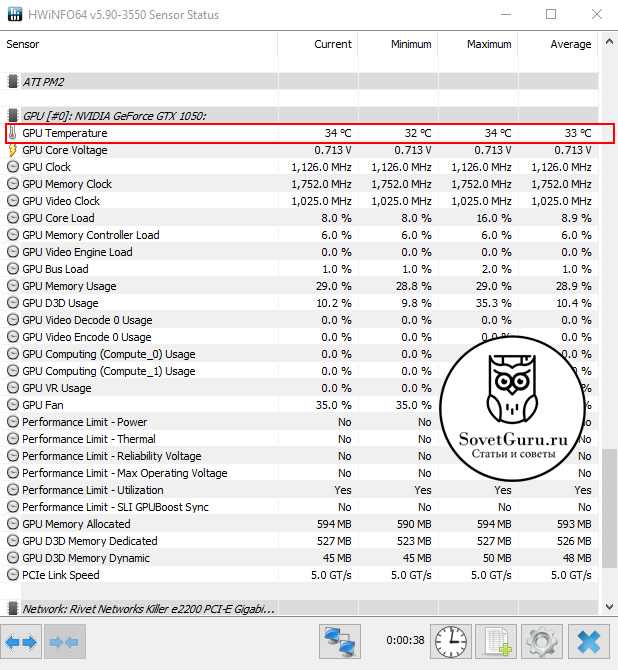Click the collapse columns grey arrows button
This screenshot has height=670, width=618.
[x=66, y=640]
